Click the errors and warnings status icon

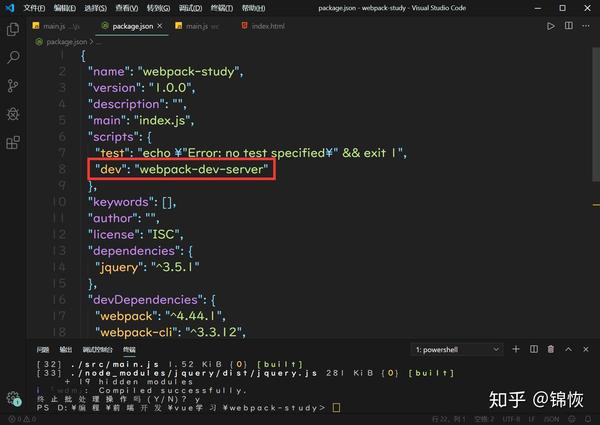(22, 419)
